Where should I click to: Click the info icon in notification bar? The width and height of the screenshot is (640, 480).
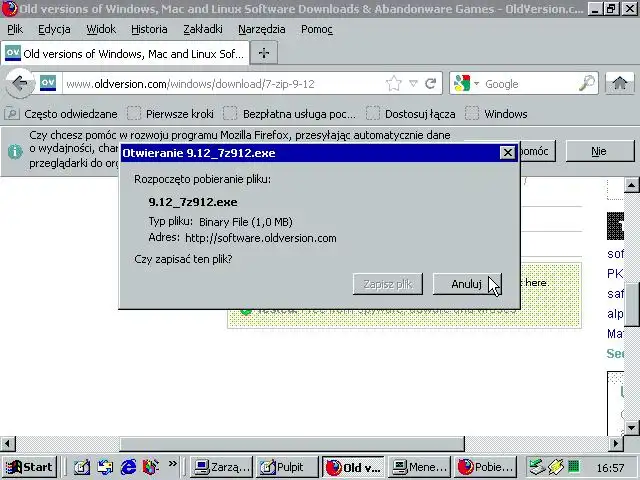pyautogui.click(x=15, y=151)
